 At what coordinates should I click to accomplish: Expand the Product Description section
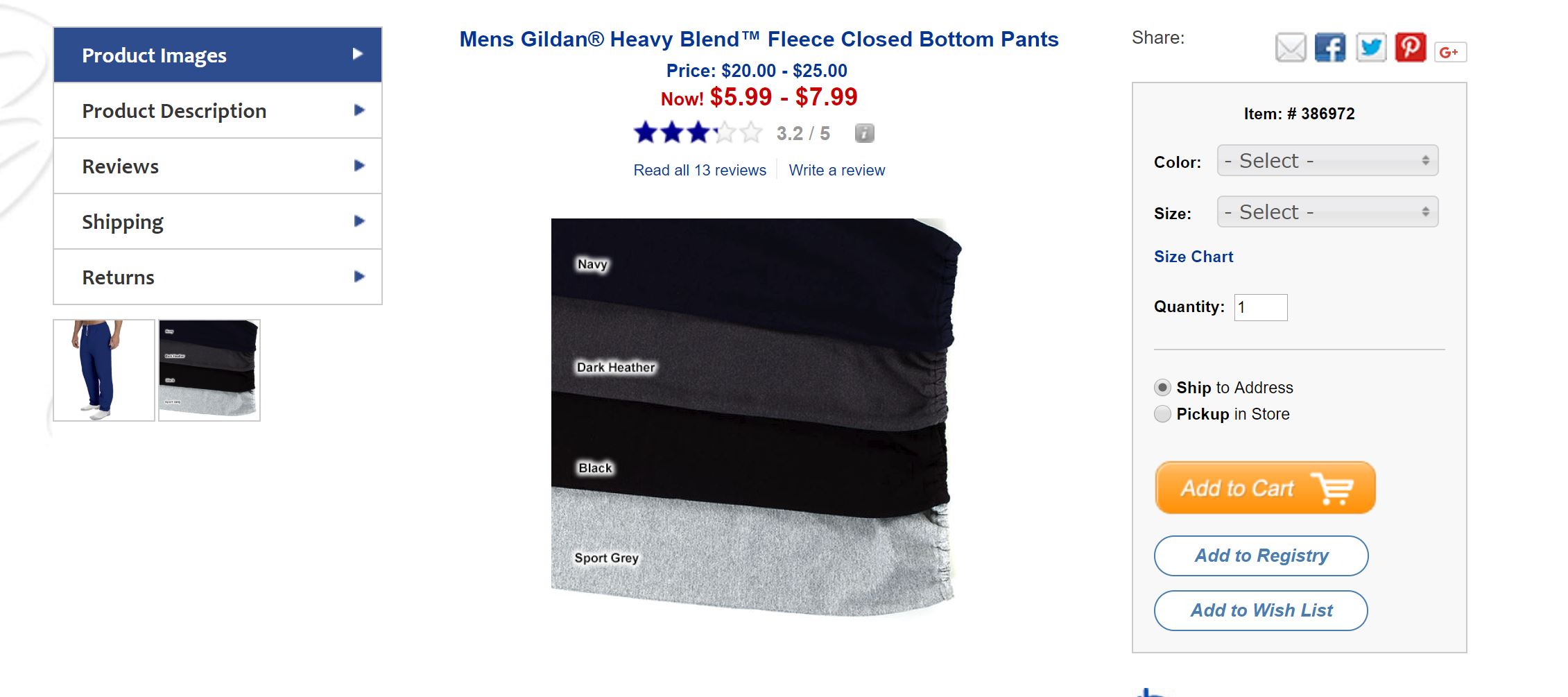point(218,111)
